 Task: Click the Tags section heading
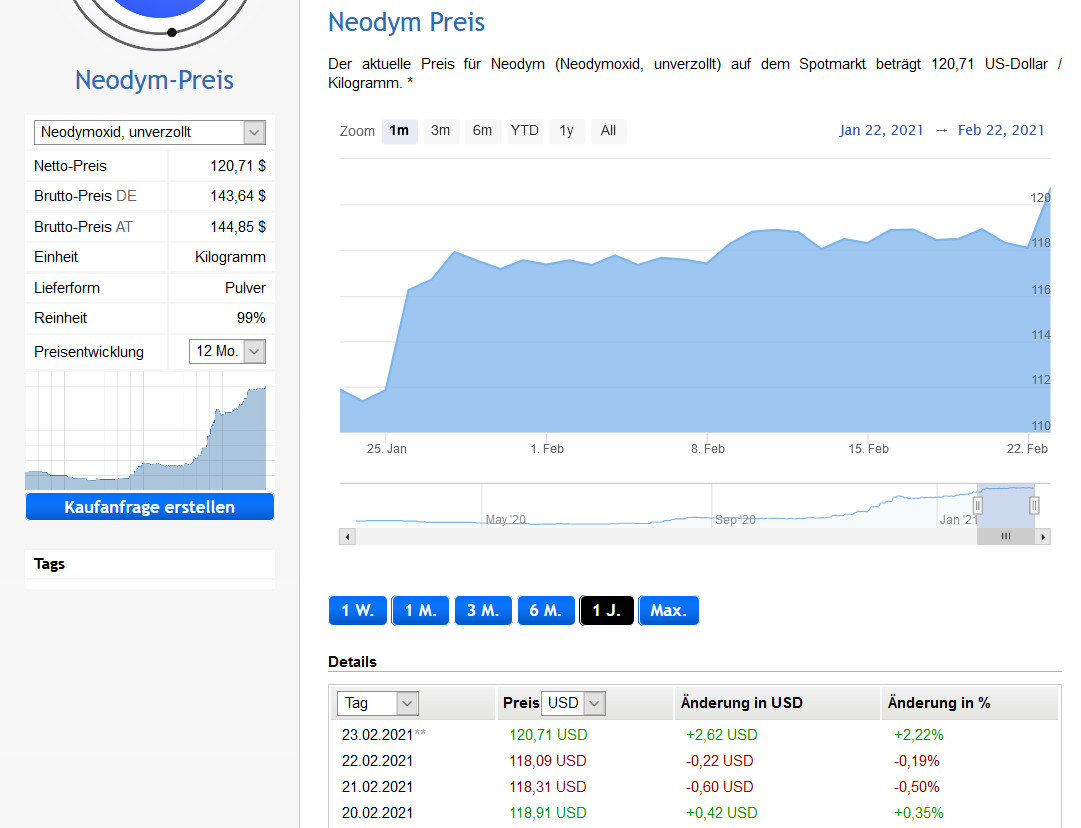(49, 564)
